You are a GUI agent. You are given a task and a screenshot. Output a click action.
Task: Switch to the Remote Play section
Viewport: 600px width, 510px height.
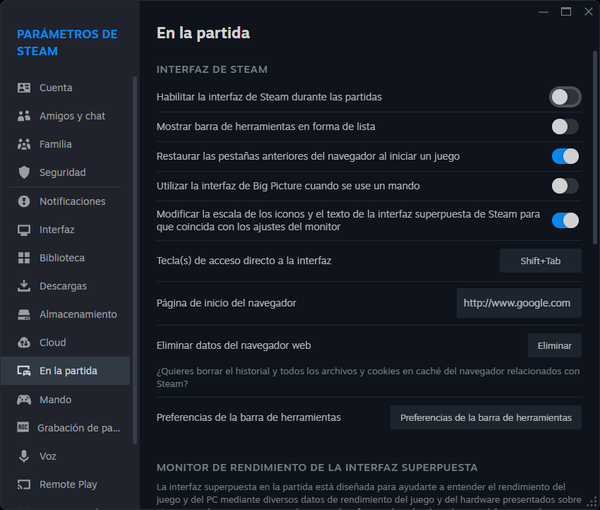click(x=68, y=484)
